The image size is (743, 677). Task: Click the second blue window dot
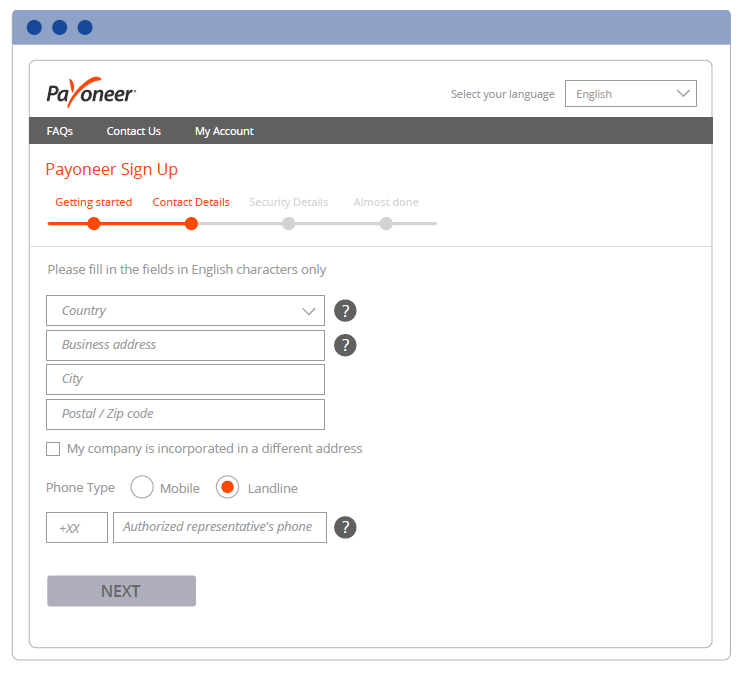coord(60,27)
